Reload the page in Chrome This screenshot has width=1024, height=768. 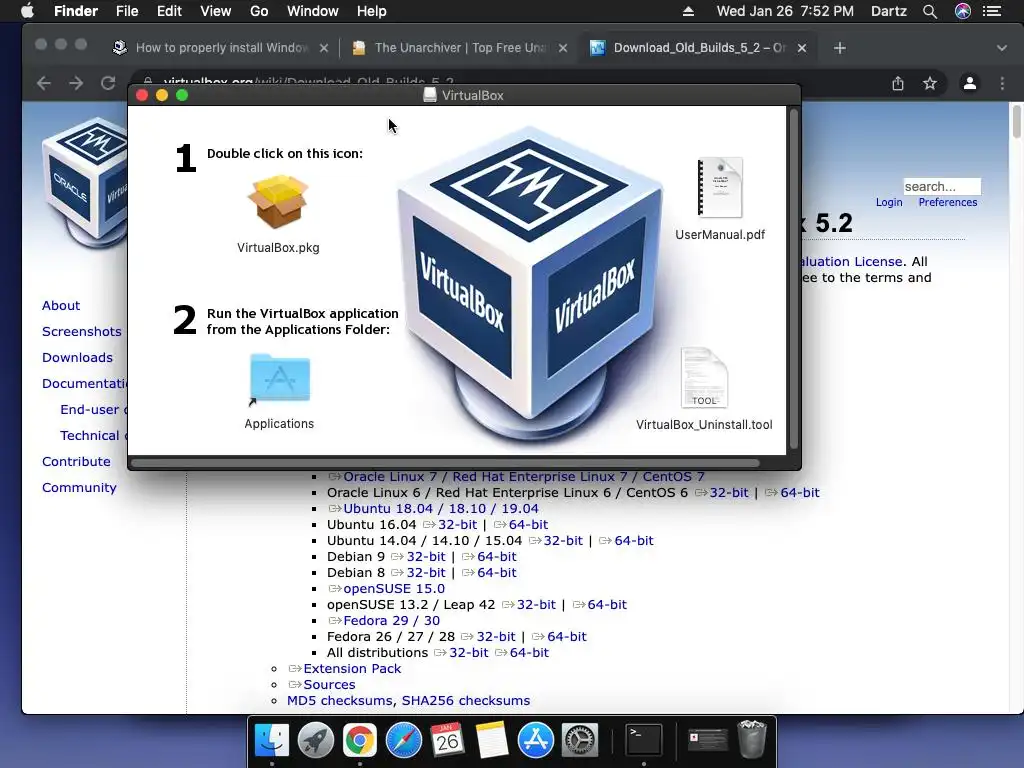[x=108, y=83]
